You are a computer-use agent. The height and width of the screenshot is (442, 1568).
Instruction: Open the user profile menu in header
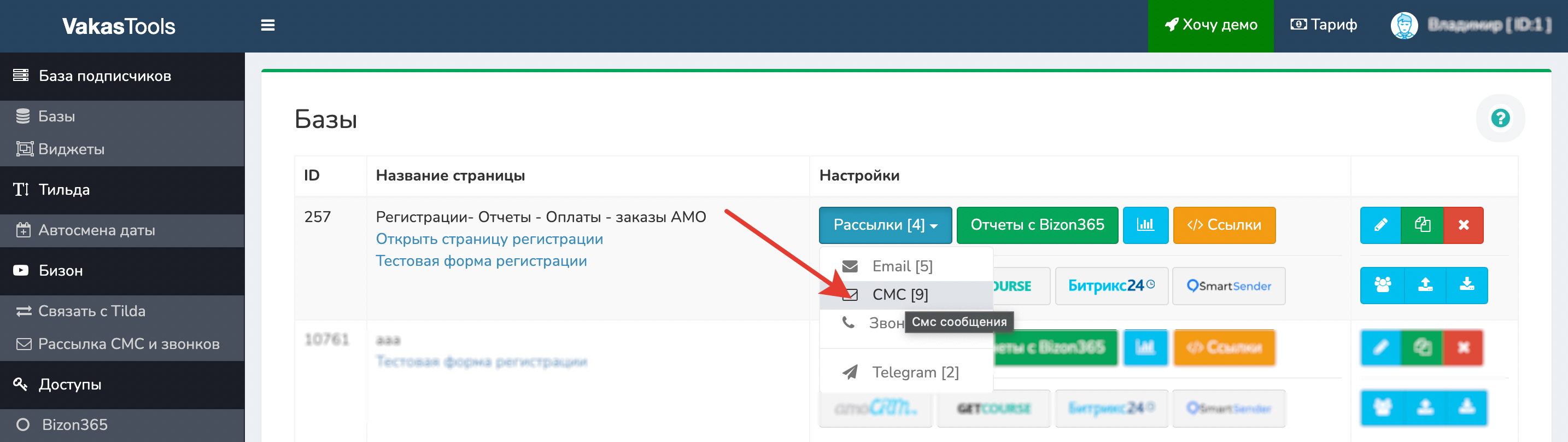click(1470, 26)
